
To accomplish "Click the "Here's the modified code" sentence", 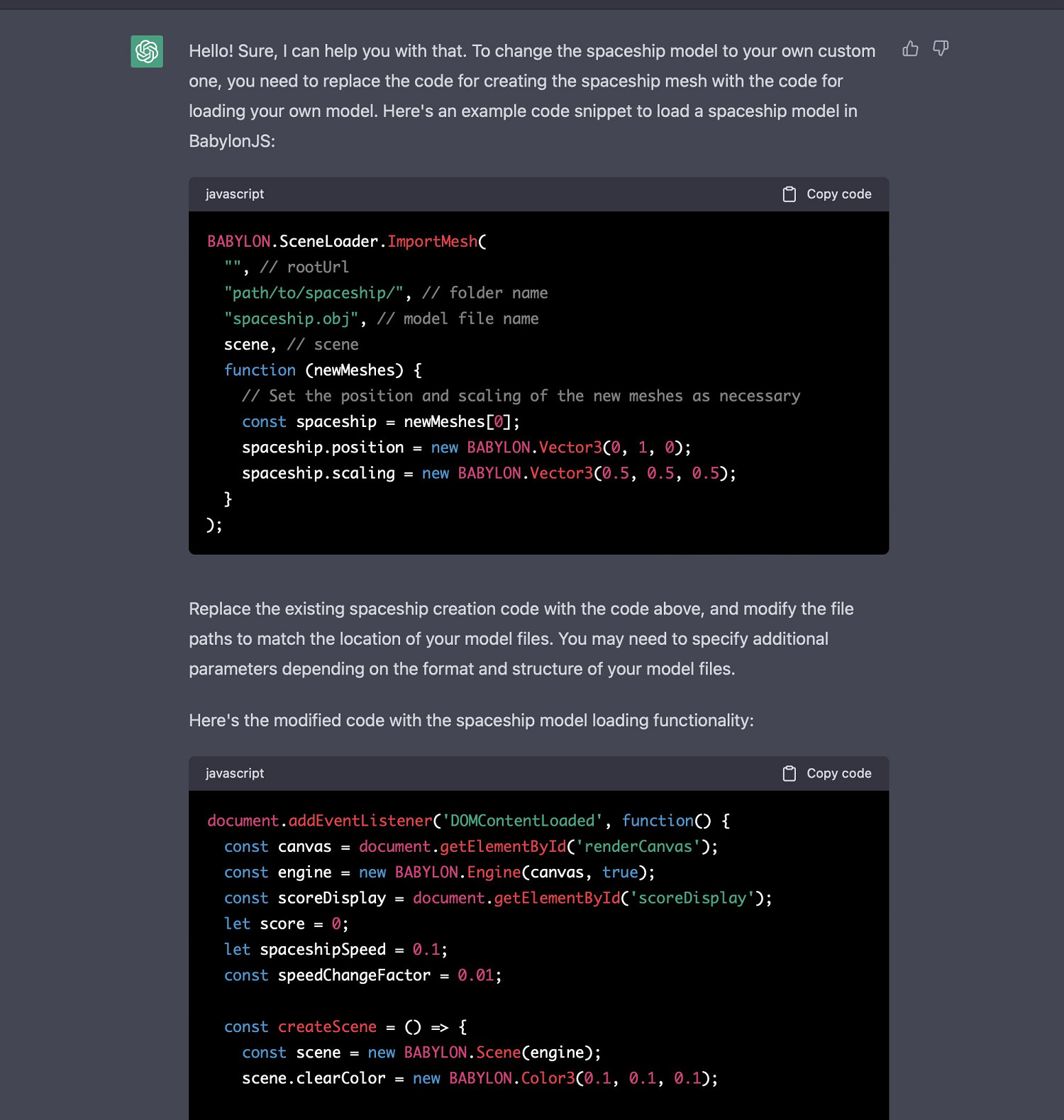I will pyautogui.click(x=471, y=721).
